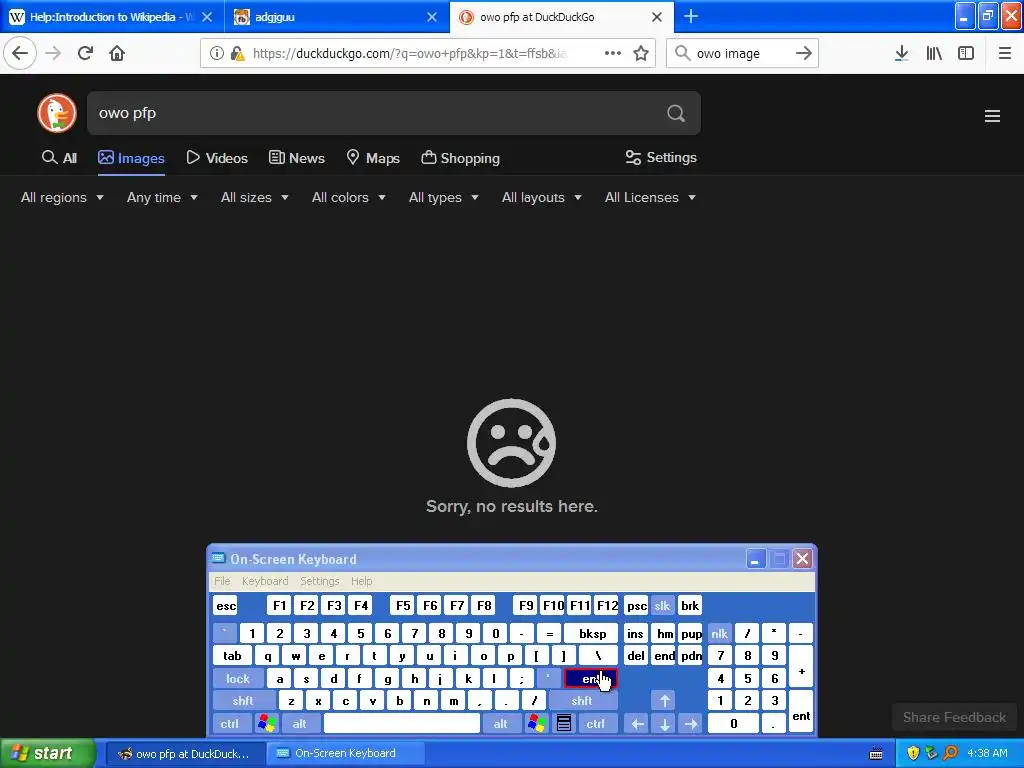Toggle the lock (caps lock) key
The height and width of the screenshot is (768, 1024).
[x=238, y=679]
